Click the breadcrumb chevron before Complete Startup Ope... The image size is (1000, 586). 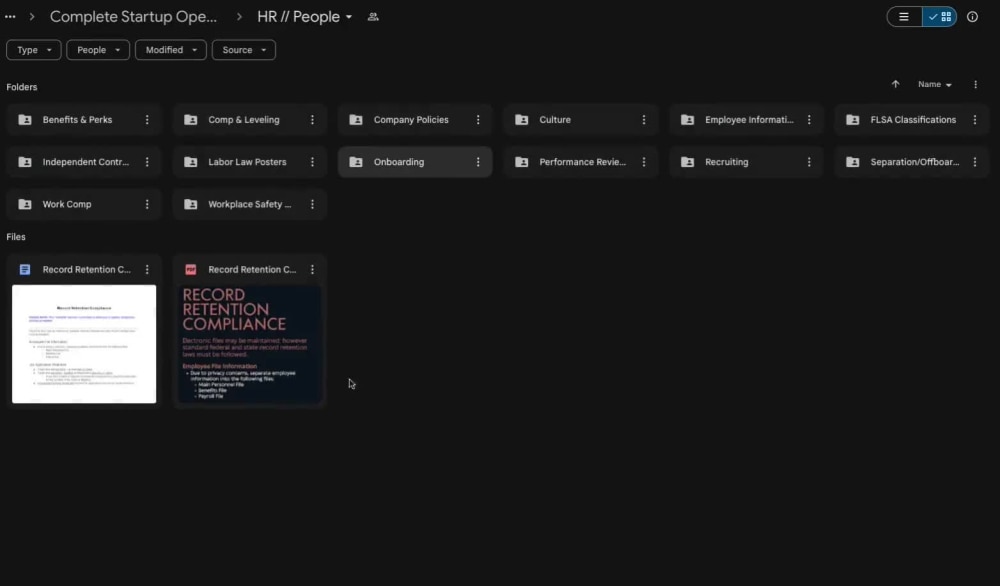click(32, 17)
